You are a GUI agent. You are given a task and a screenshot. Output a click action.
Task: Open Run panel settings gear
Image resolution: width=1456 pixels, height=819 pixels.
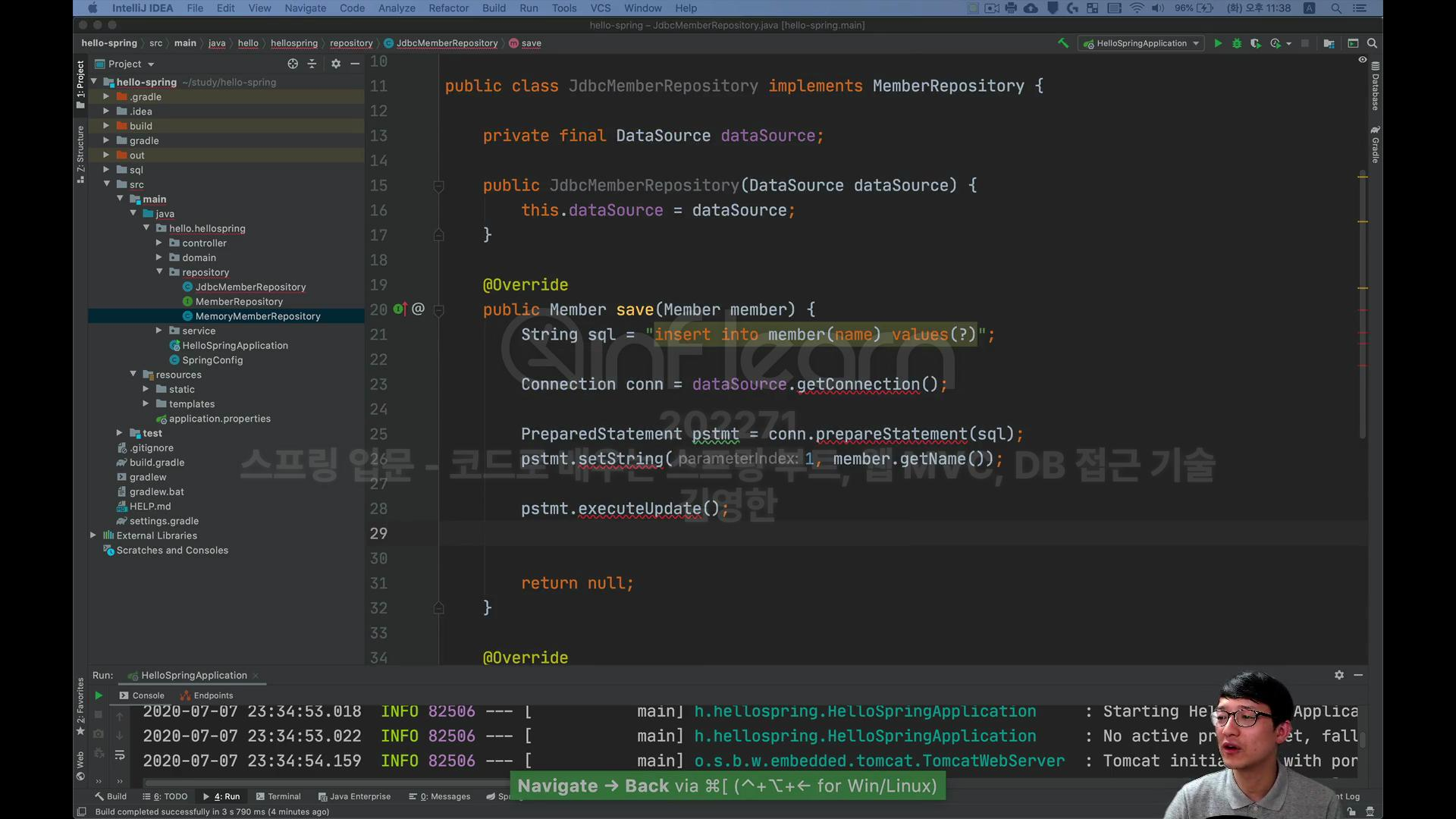tap(1339, 675)
